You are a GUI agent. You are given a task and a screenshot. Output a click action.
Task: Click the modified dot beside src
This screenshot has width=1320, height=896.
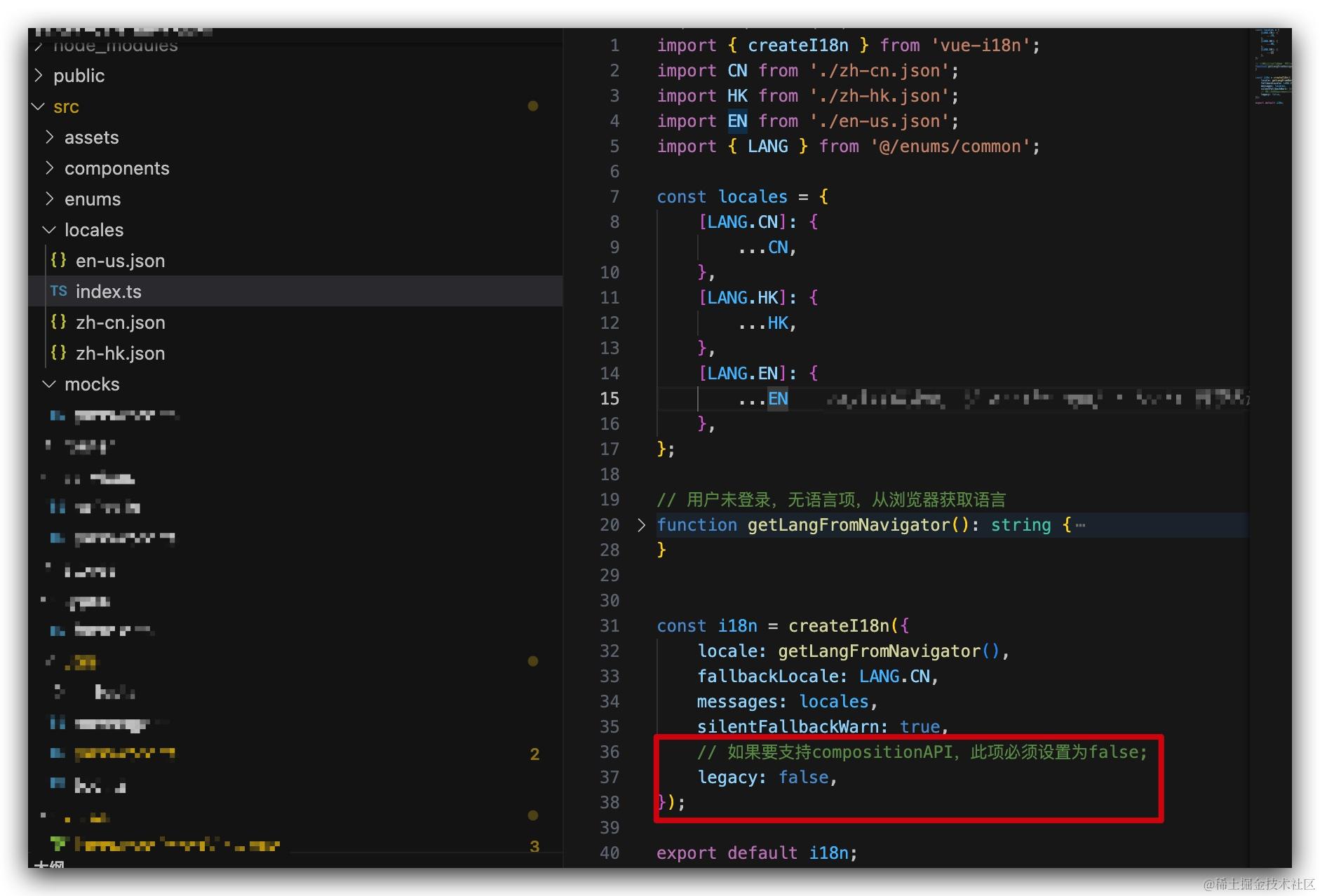[533, 106]
